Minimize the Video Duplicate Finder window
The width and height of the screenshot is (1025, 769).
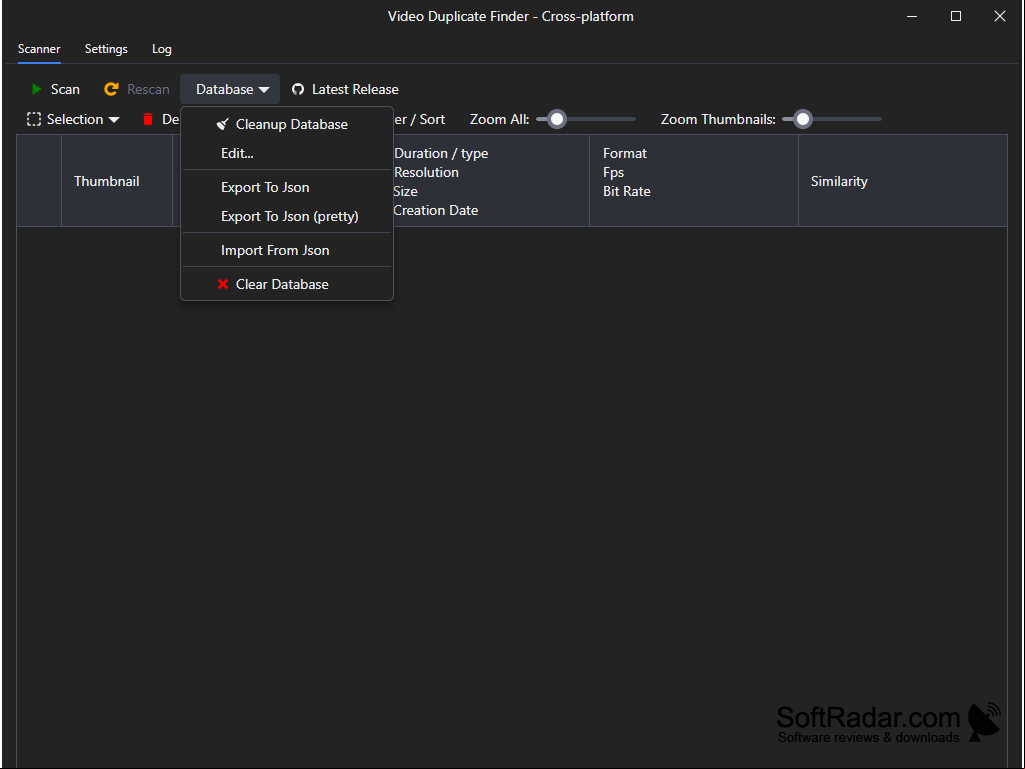tap(912, 16)
